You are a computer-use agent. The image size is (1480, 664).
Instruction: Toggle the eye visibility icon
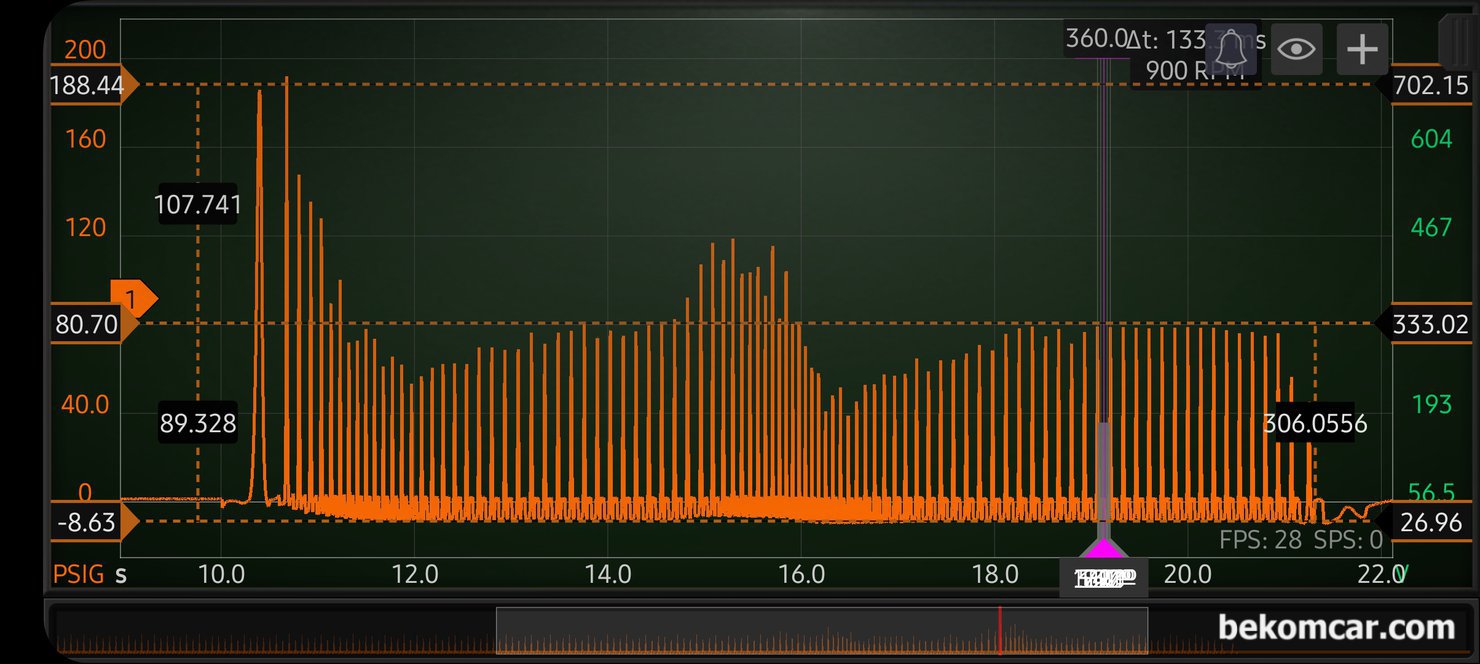(x=1297, y=48)
